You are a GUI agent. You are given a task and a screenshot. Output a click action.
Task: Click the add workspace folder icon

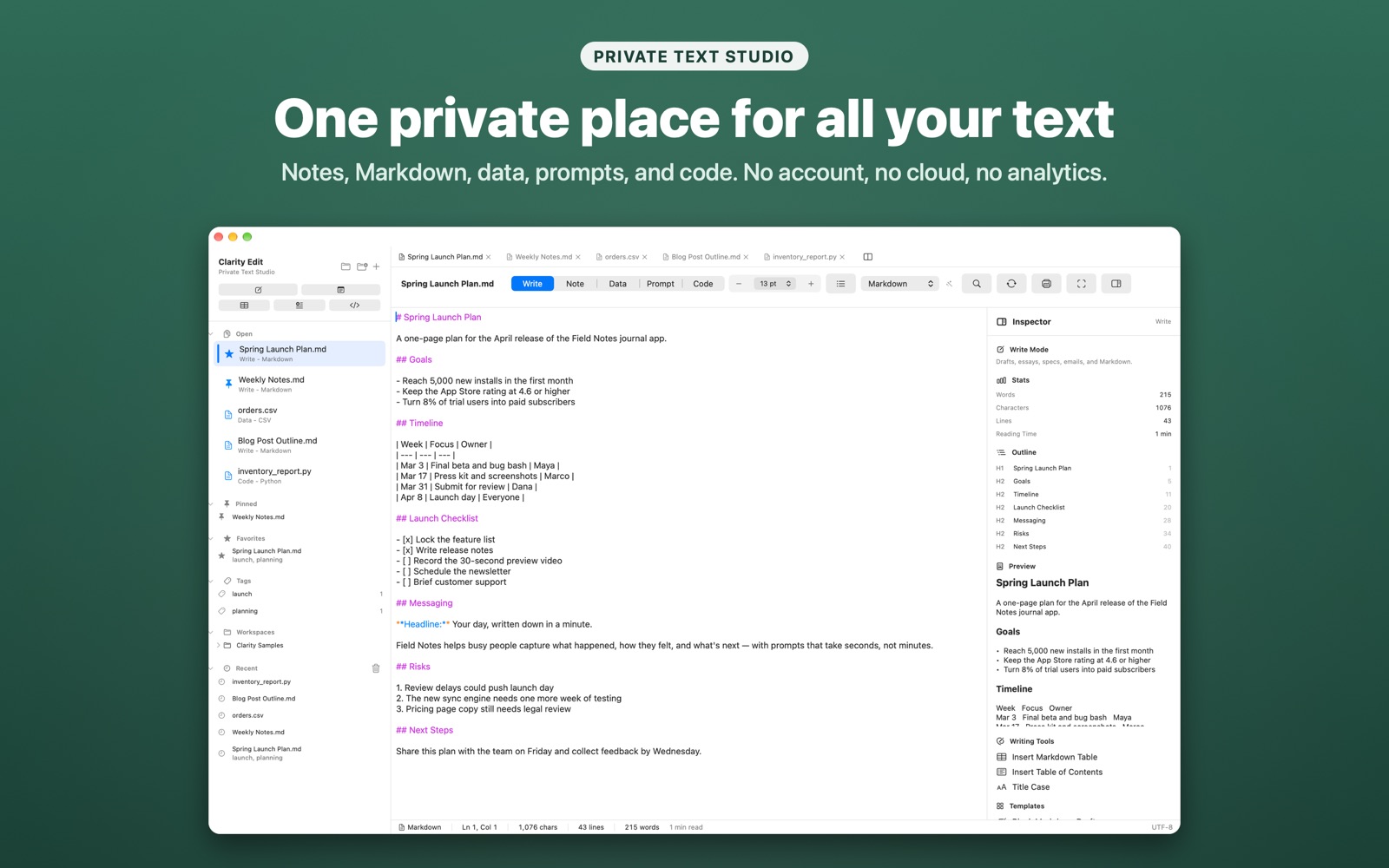click(362, 266)
